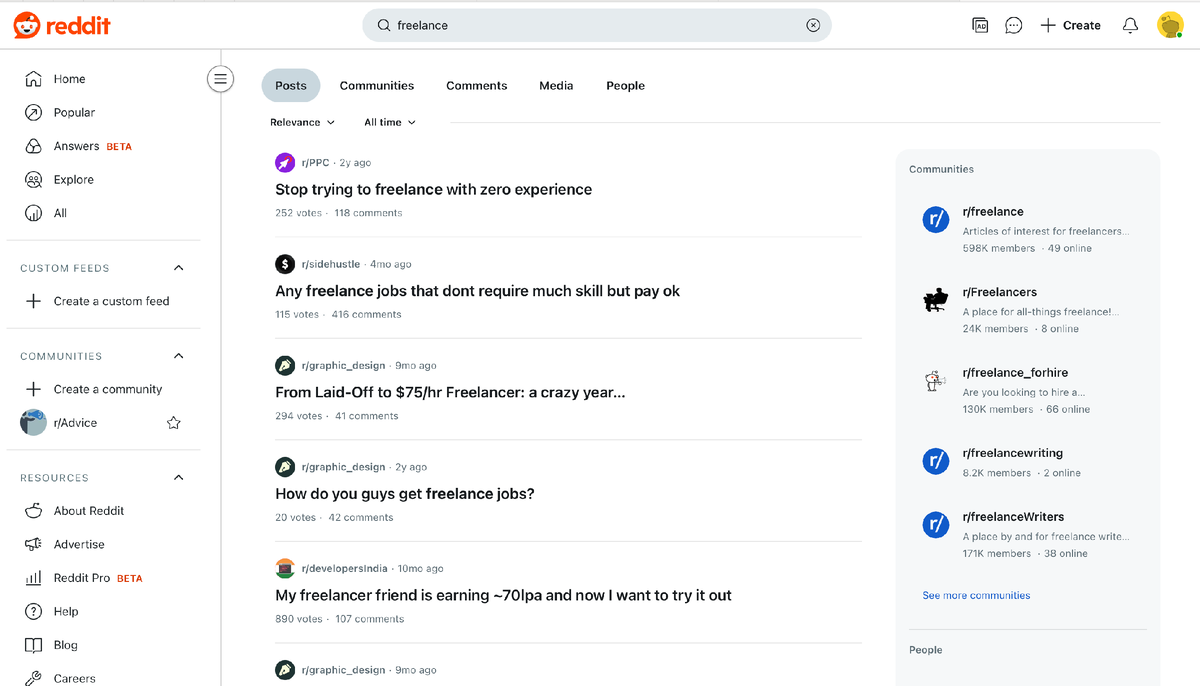Click the Create post button
Viewport: 1200px width, 686px height.
pos(1070,25)
